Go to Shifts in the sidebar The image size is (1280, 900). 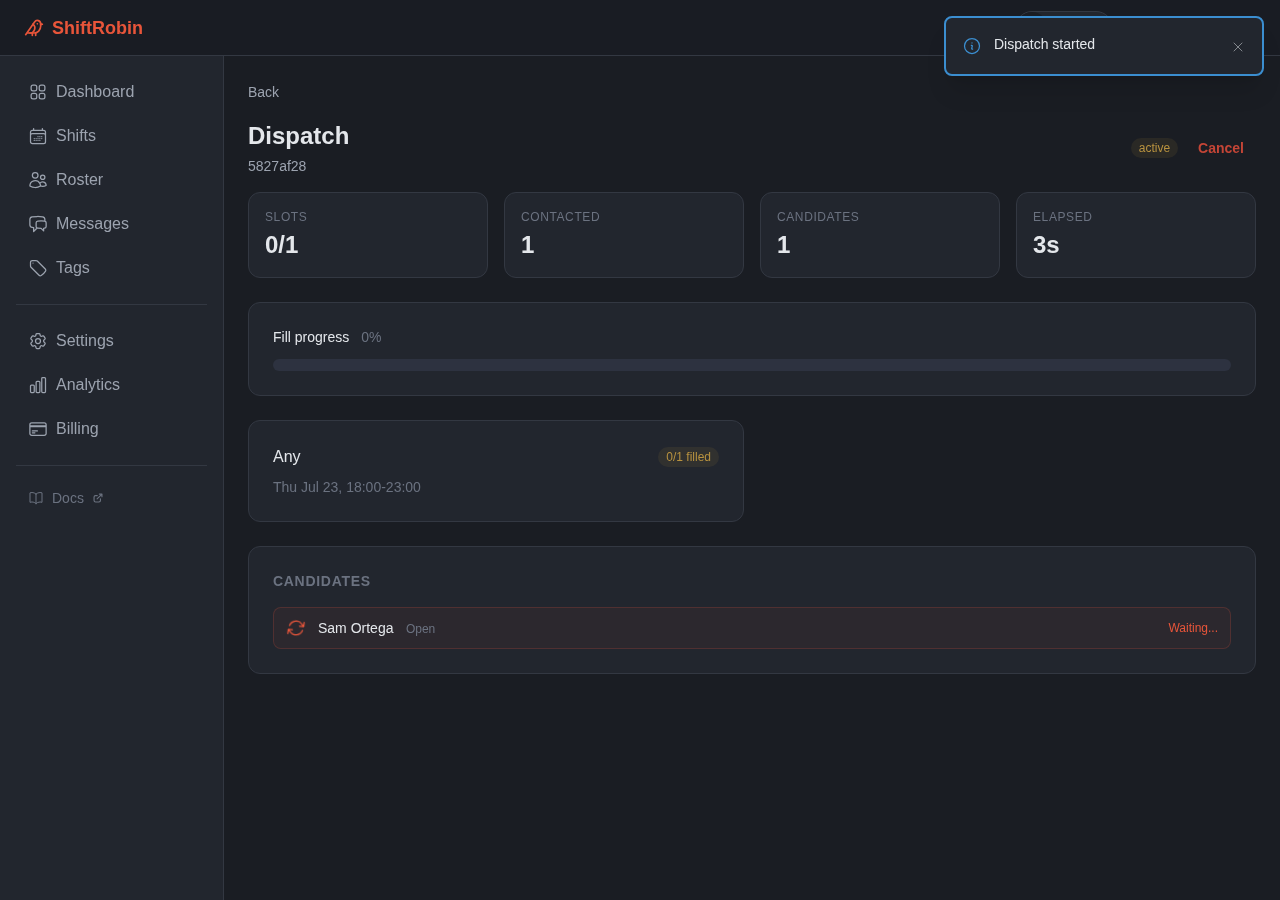pyautogui.click(x=112, y=136)
